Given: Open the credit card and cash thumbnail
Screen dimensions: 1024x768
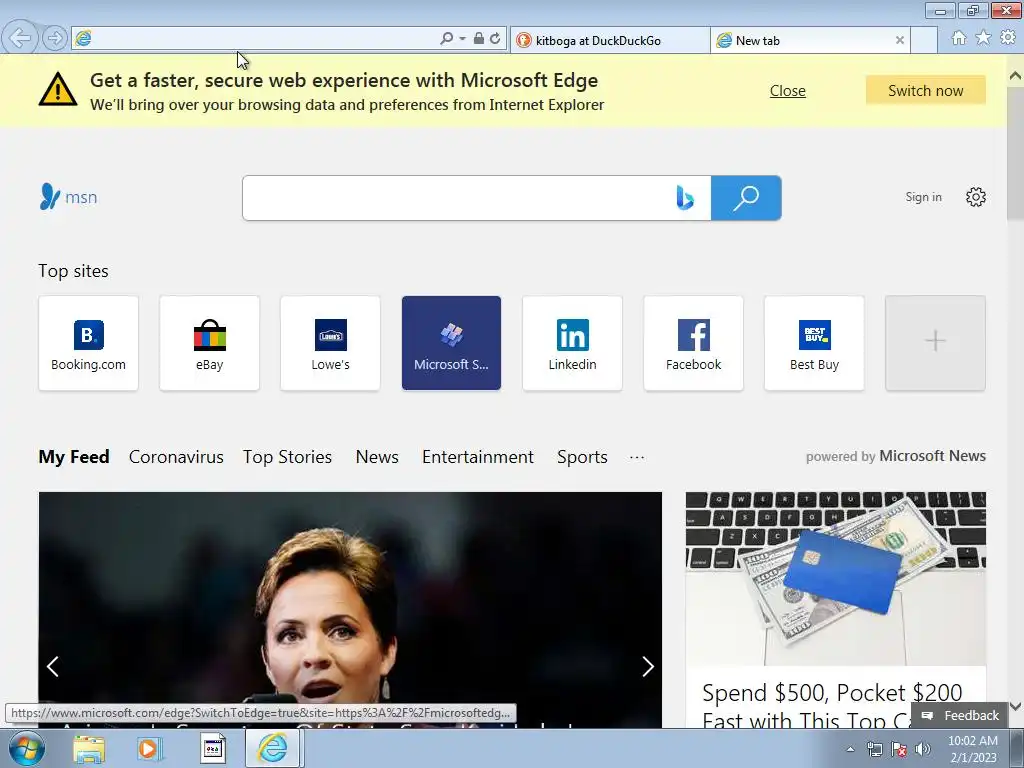Looking at the screenshot, I should pos(835,579).
